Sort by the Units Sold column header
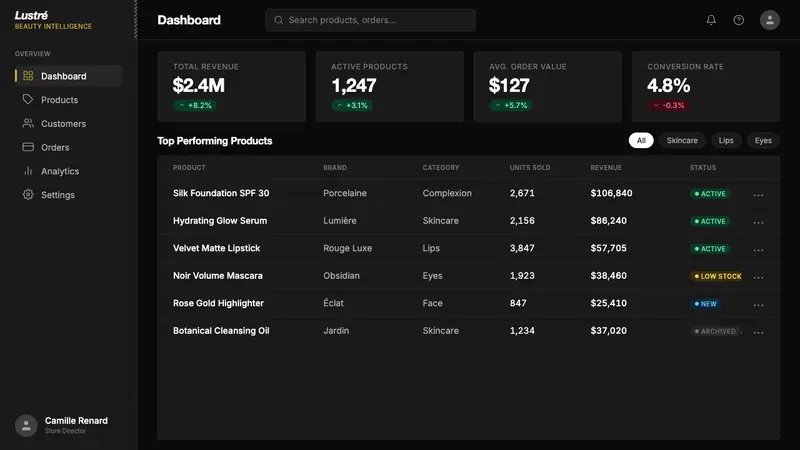Viewport: 800px width, 450px height. click(530, 167)
